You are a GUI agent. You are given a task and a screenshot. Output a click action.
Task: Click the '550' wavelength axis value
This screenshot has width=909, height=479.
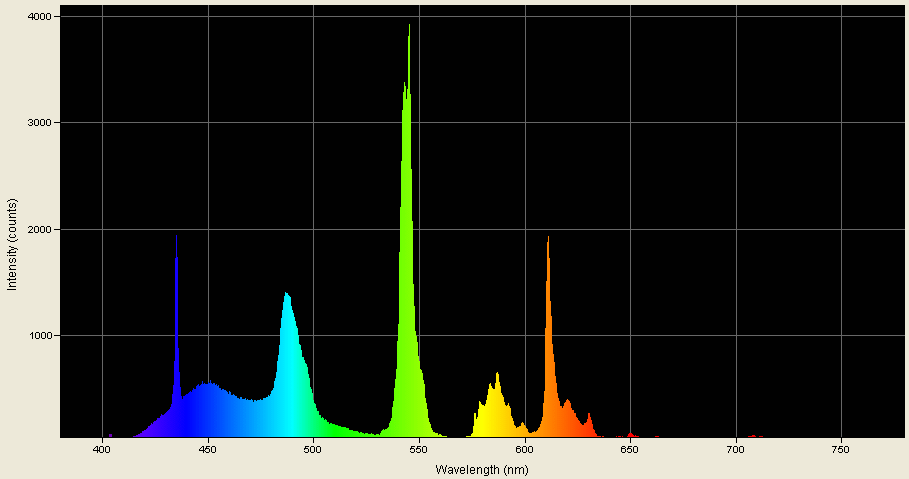[x=419, y=449]
